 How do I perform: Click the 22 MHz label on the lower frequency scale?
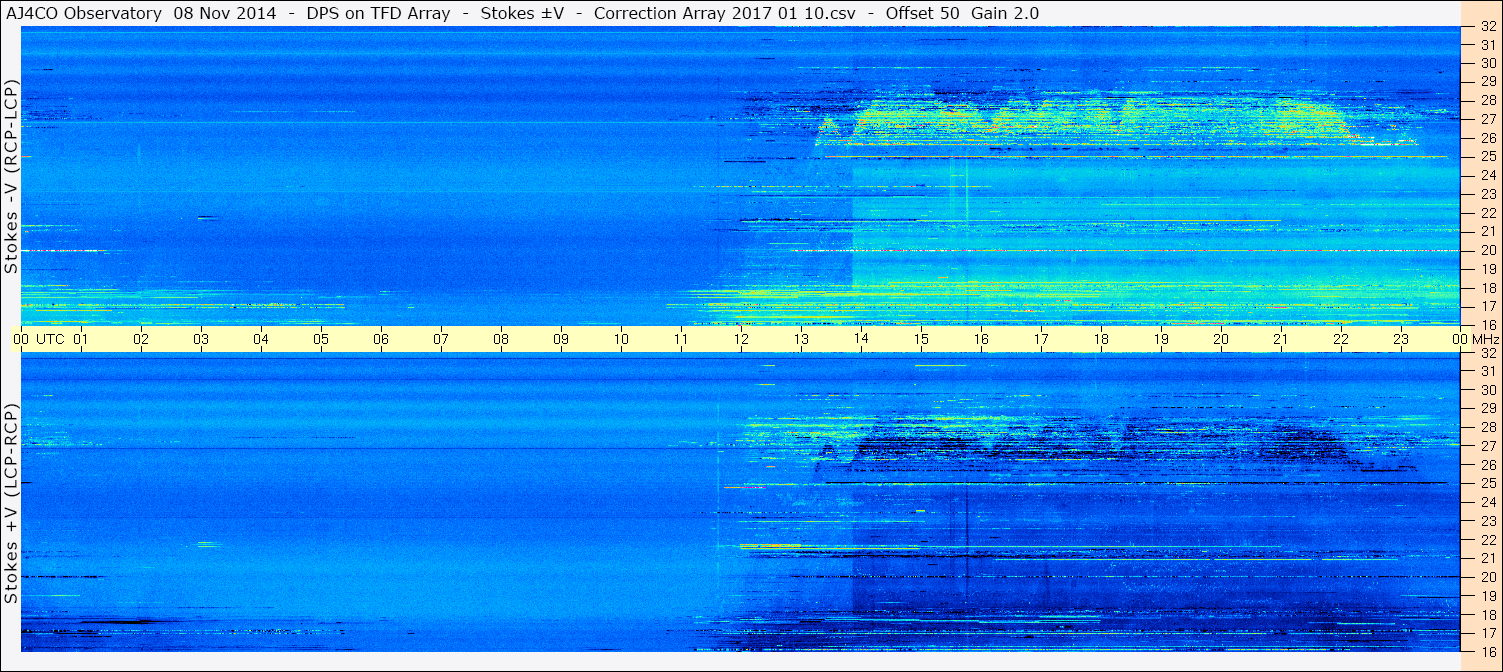[1487, 539]
